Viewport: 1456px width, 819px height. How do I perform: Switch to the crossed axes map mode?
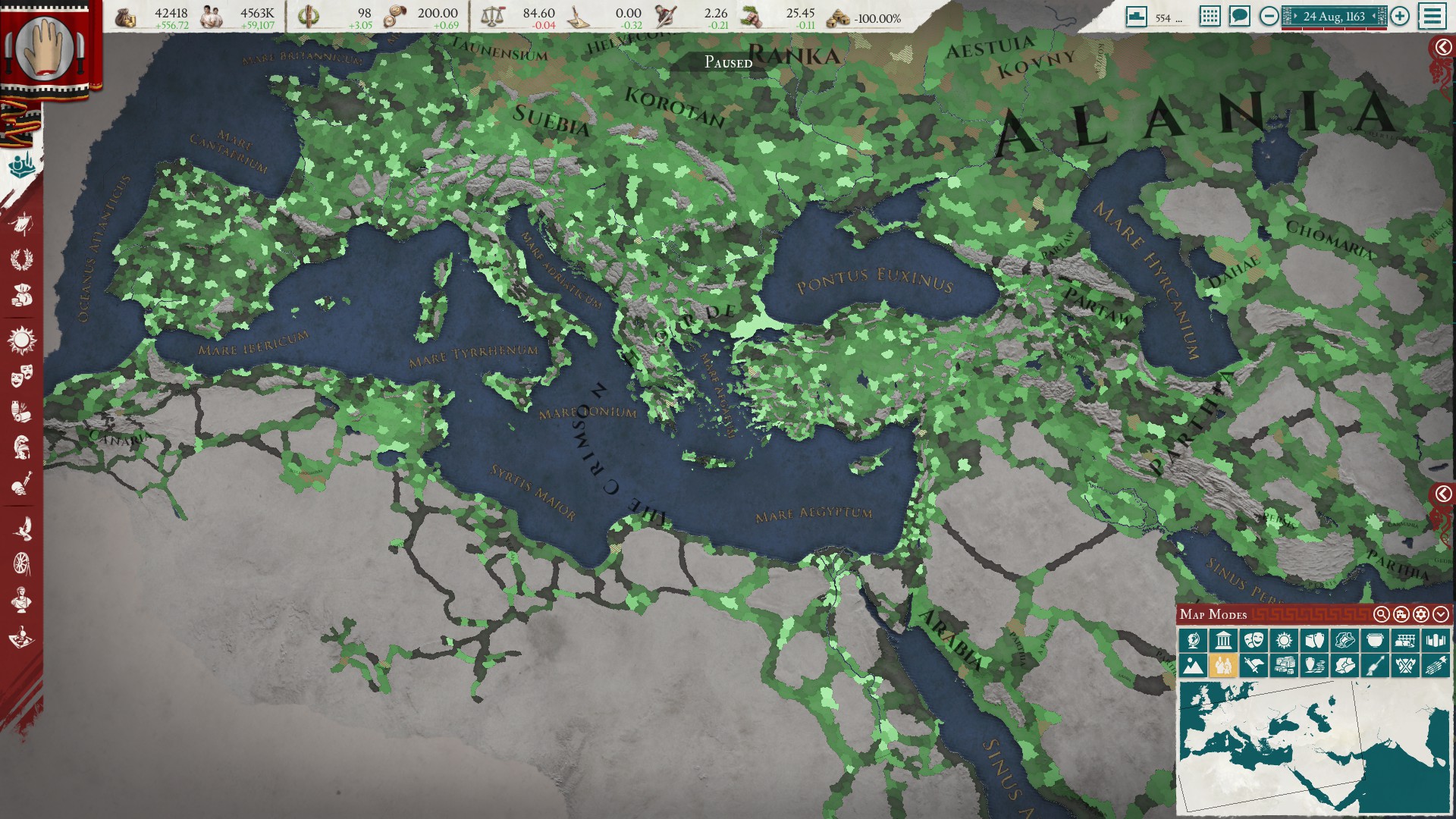(1405, 666)
